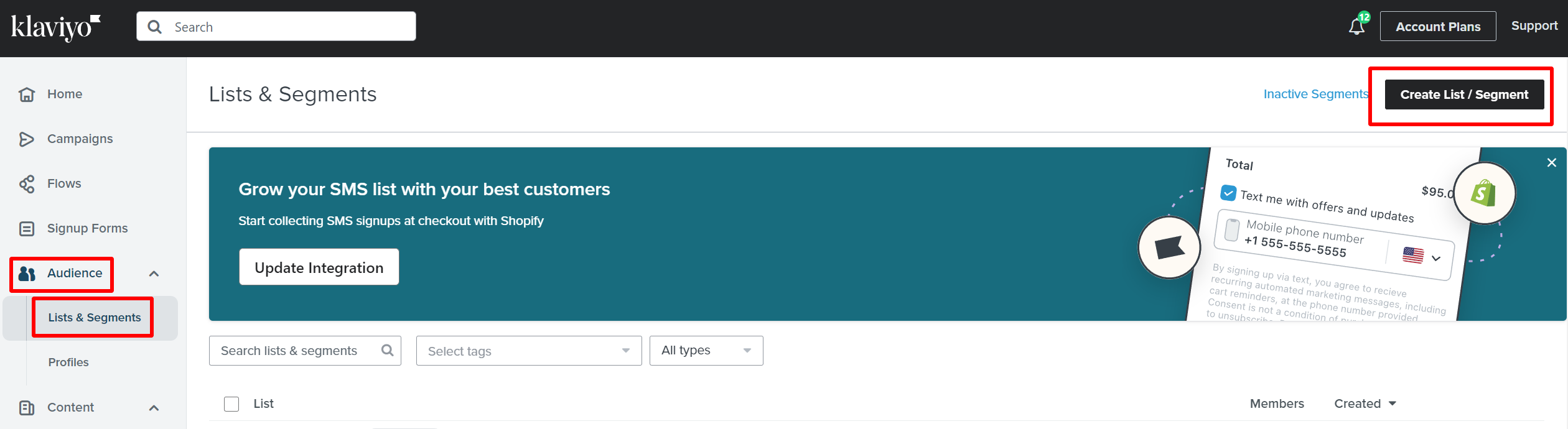Image resolution: width=1568 pixels, height=429 pixels.
Task: Open the notifications bell
Action: (1356, 27)
